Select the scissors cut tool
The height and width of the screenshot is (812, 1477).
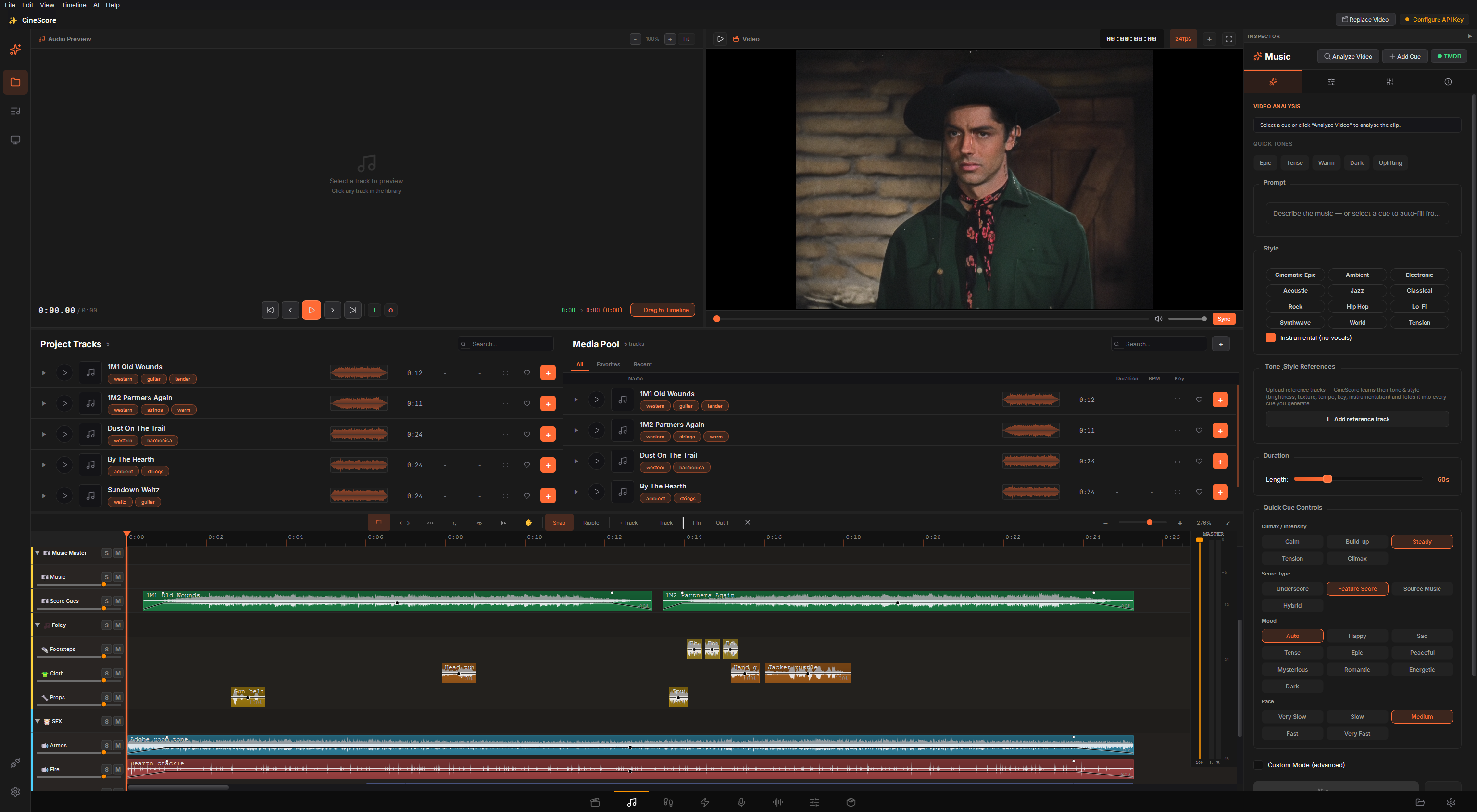point(503,523)
